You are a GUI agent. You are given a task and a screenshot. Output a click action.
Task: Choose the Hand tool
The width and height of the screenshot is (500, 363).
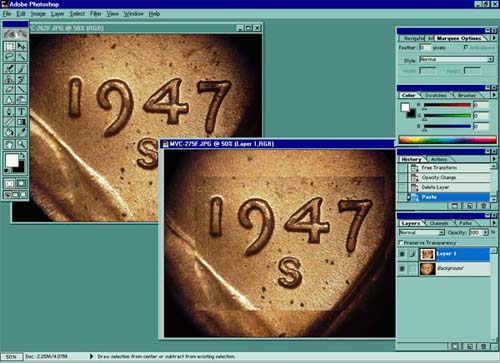pos(9,144)
